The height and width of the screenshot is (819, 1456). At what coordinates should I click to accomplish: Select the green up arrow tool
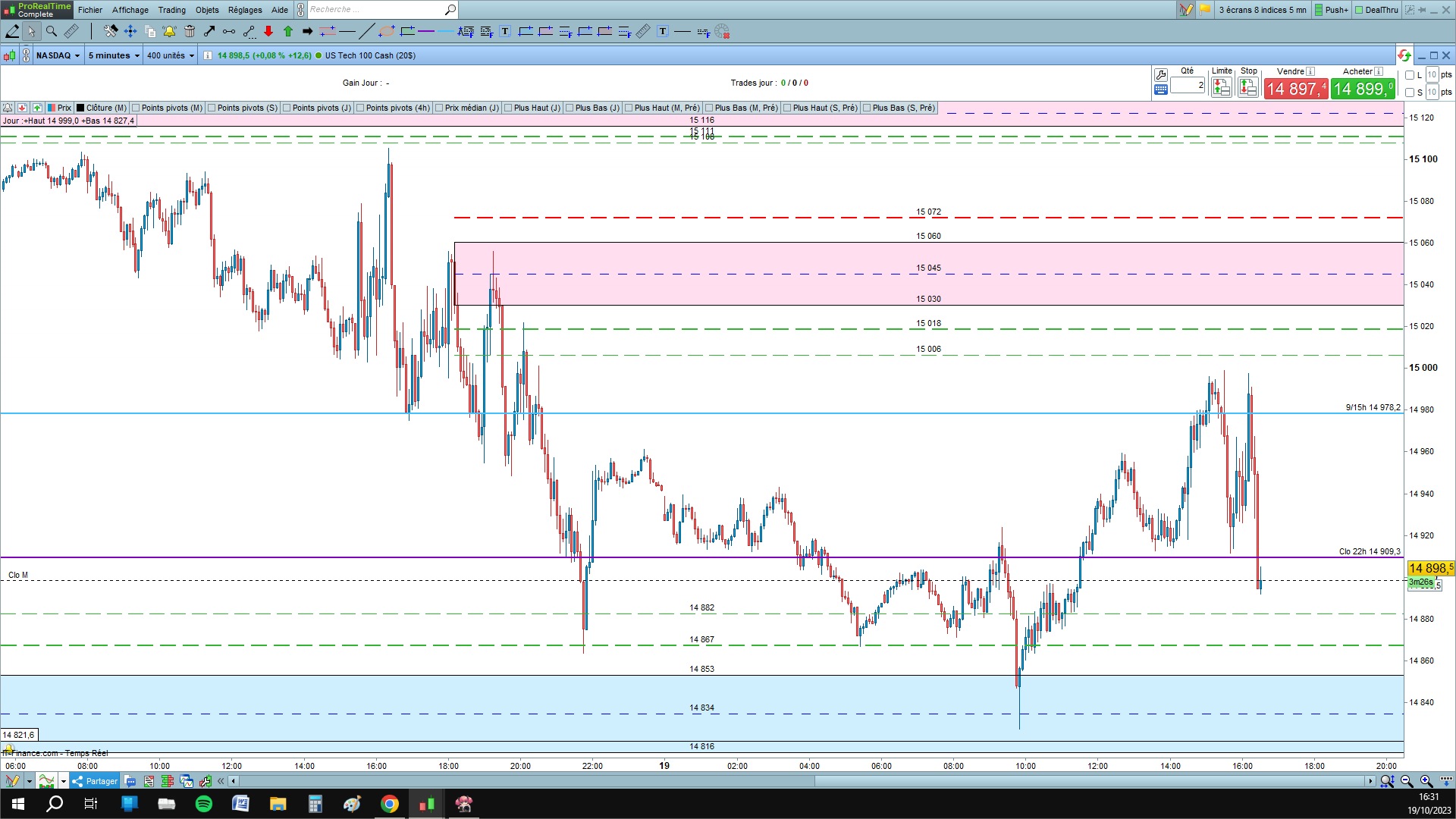pyautogui.click(x=288, y=31)
